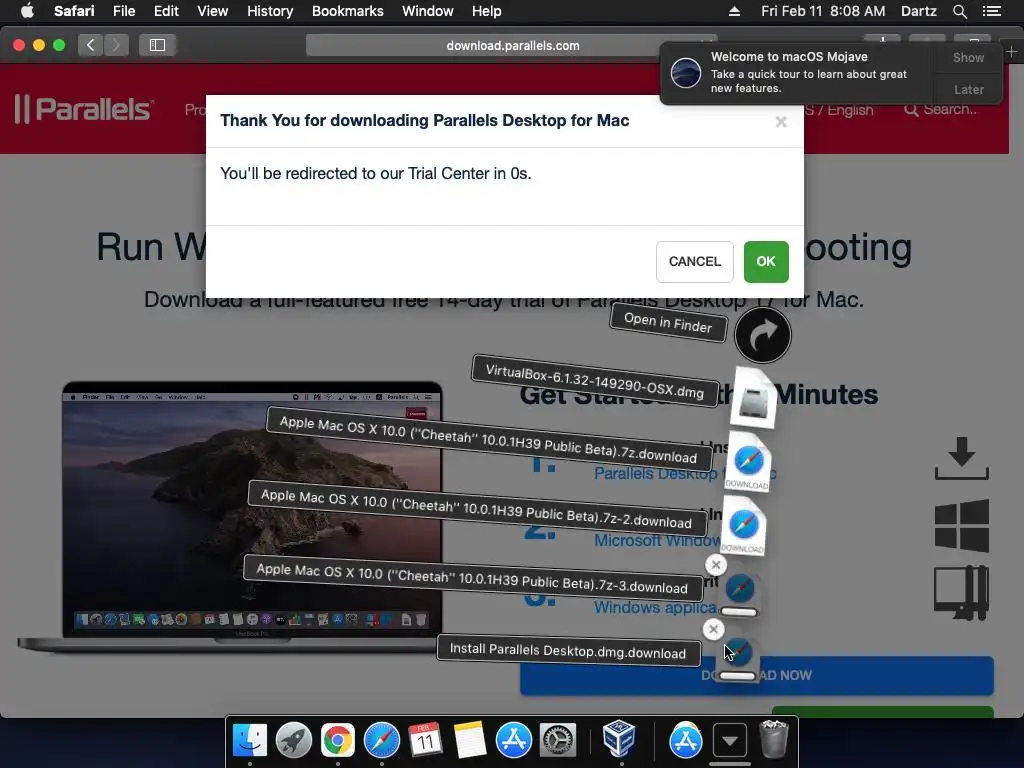Select Cheetah .7z-3.download file icon
Screen dimensions: 1024x768
[x=739, y=592]
